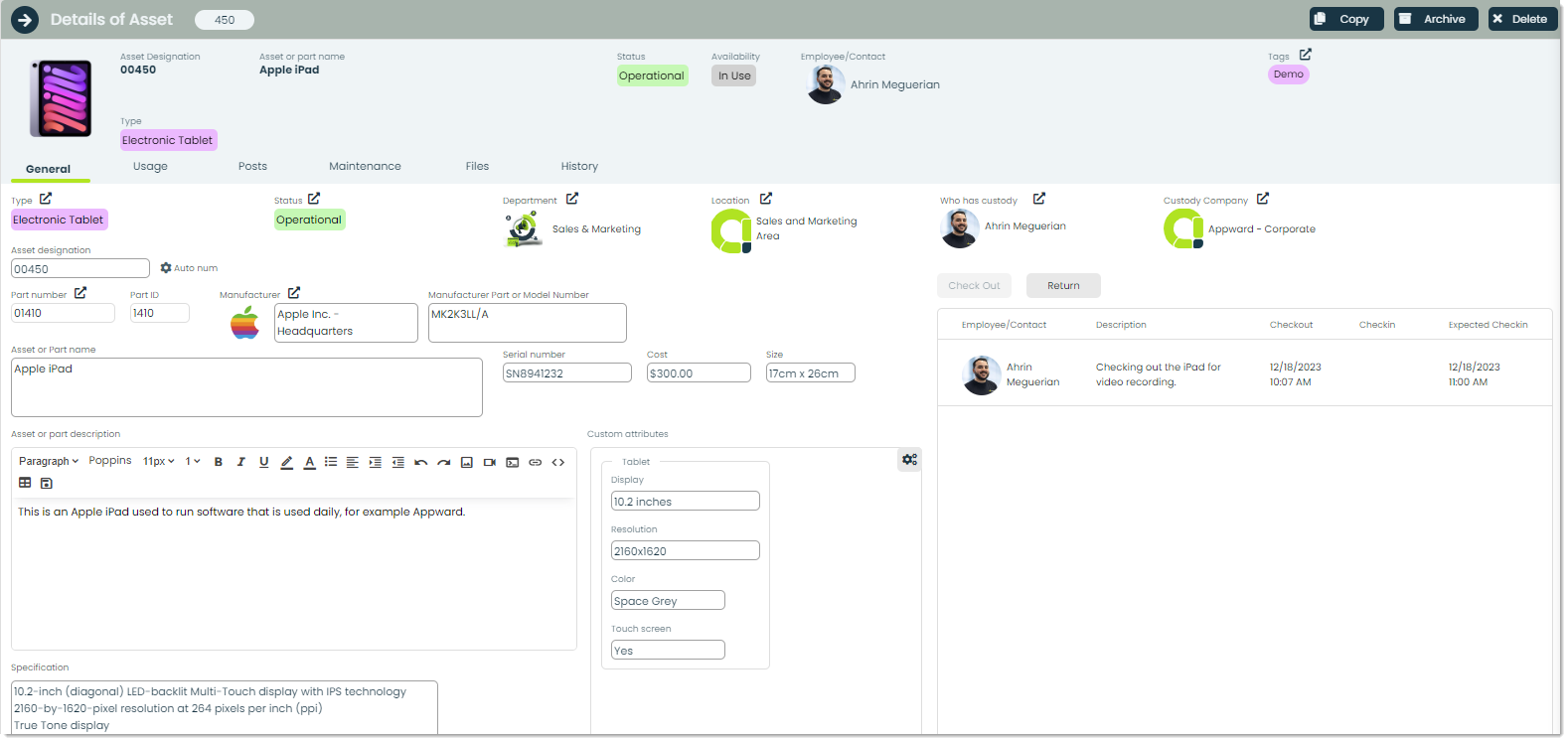Switch to the Usage tab
This screenshot has width=1568, height=742.
point(150,167)
